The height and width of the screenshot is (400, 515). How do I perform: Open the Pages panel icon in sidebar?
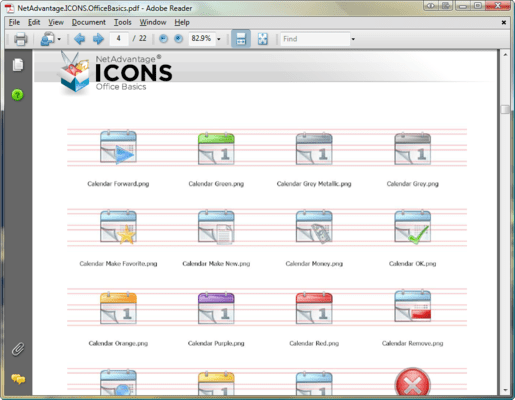[18, 65]
